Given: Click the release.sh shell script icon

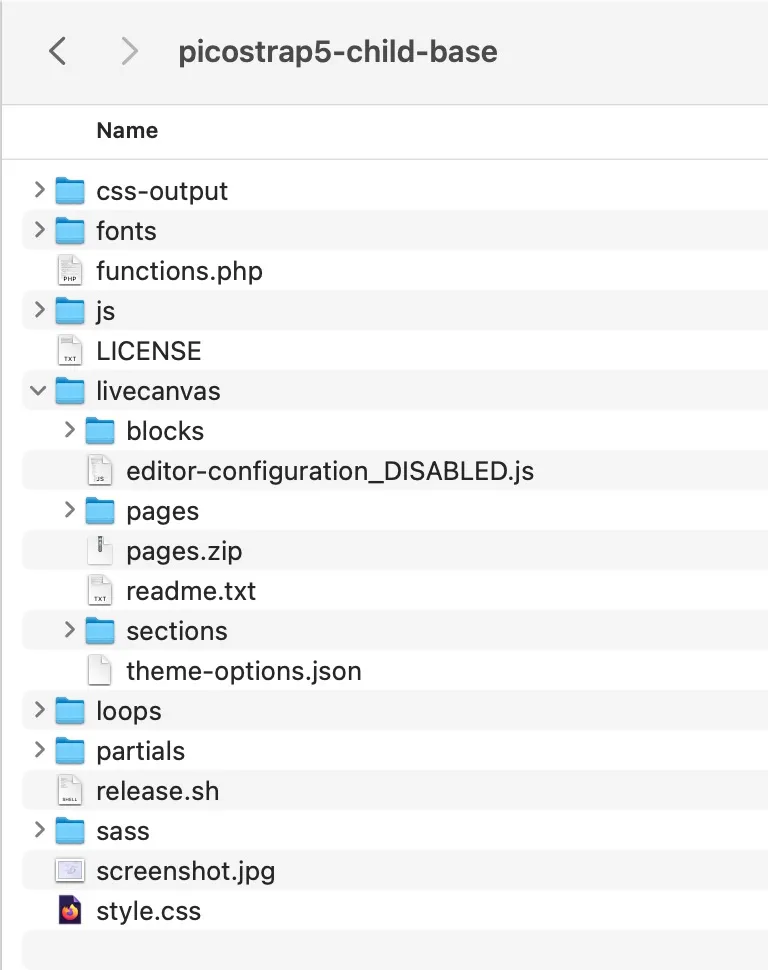Looking at the screenshot, I should point(69,791).
